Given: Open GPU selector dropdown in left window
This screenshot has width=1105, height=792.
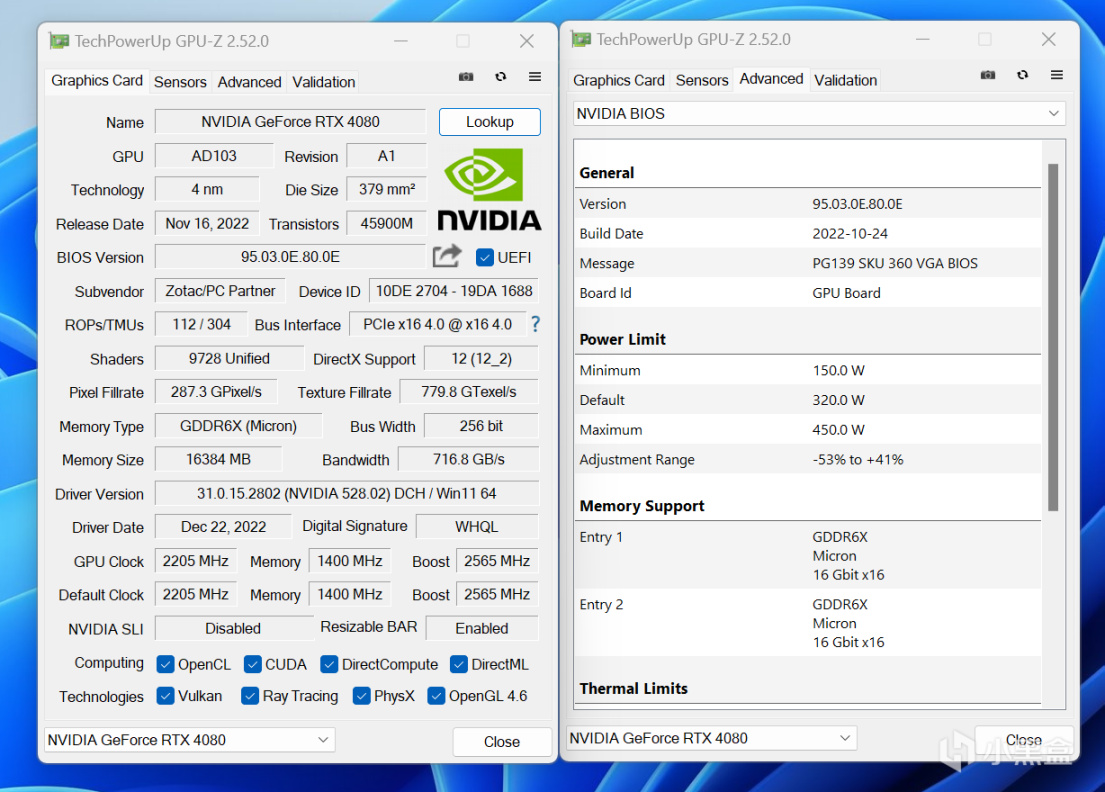Looking at the screenshot, I should 189,740.
